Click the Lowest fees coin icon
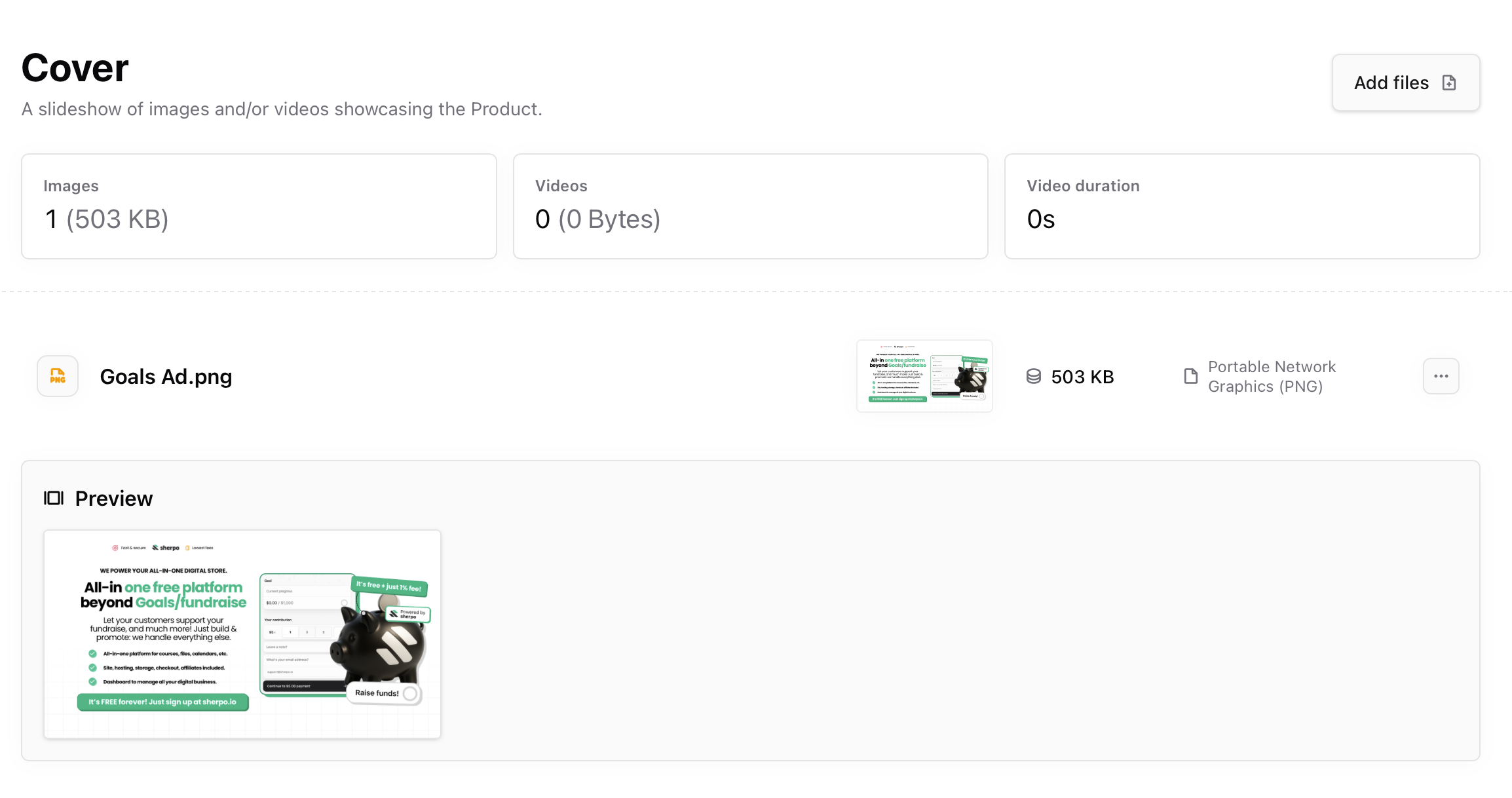The height and width of the screenshot is (798, 1512). tap(187, 548)
